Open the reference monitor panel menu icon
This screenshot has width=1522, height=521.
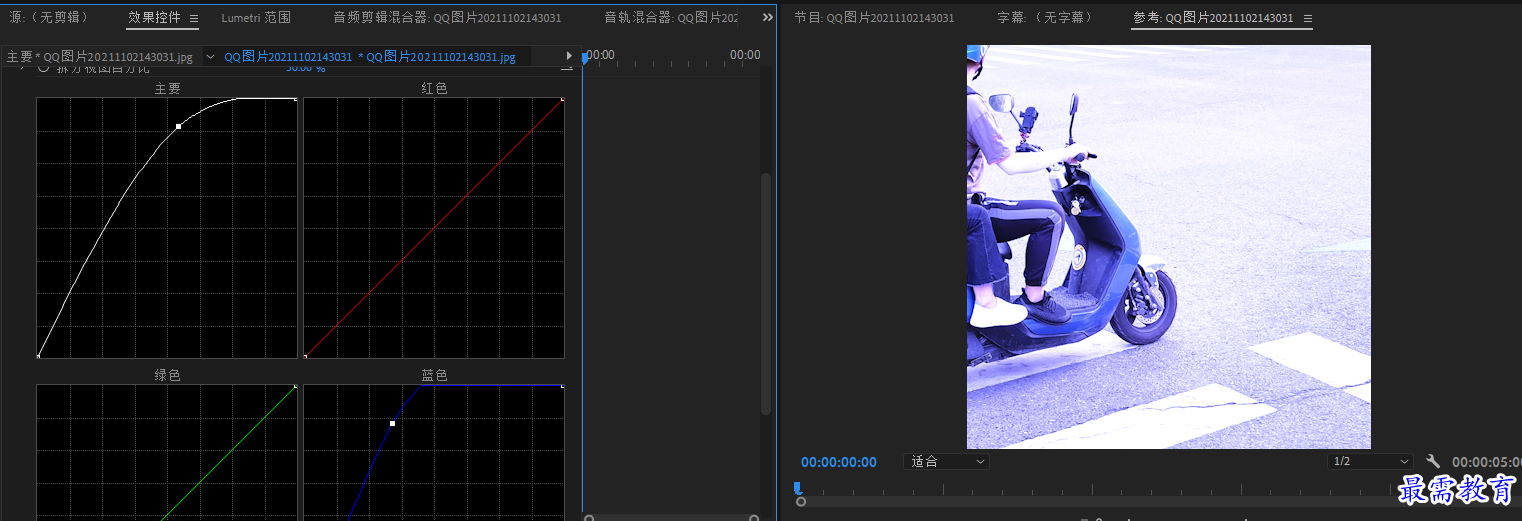click(x=1308, y=18)
